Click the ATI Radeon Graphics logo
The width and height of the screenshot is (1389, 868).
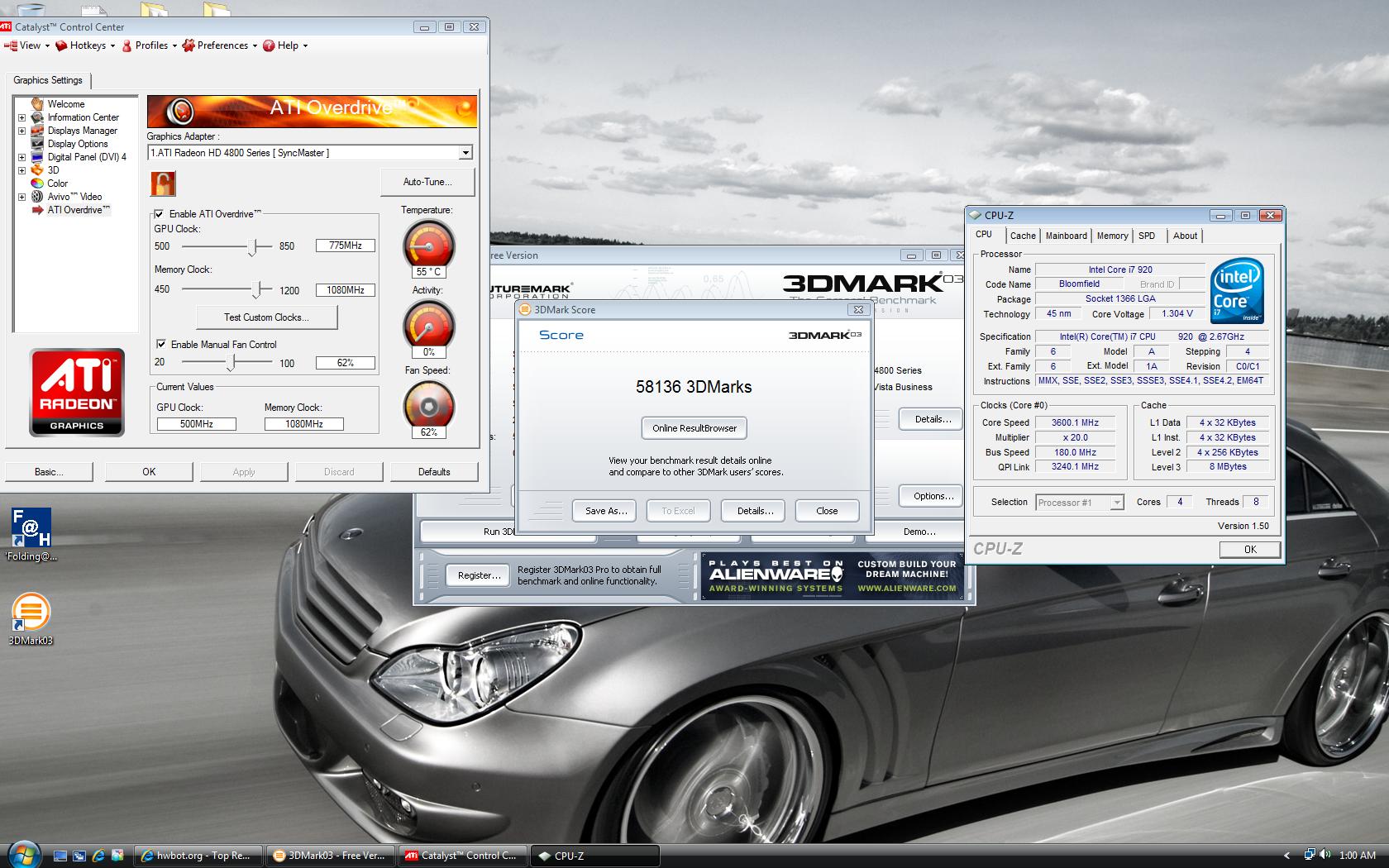(77, 392)
